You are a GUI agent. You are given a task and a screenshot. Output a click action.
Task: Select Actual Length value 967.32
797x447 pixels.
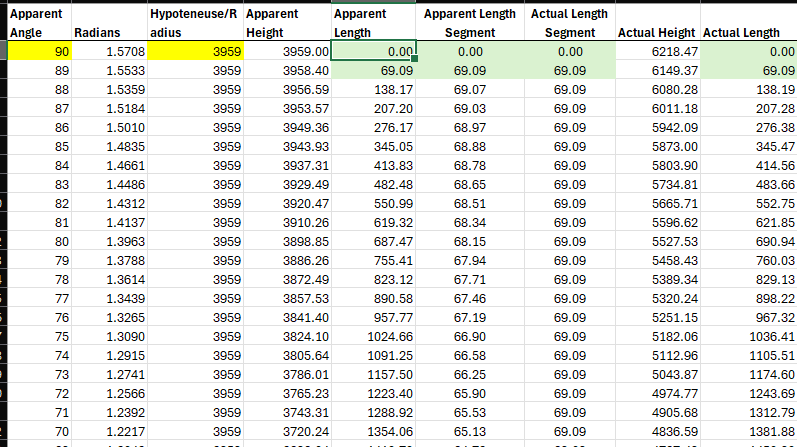[x=749, y=317]
